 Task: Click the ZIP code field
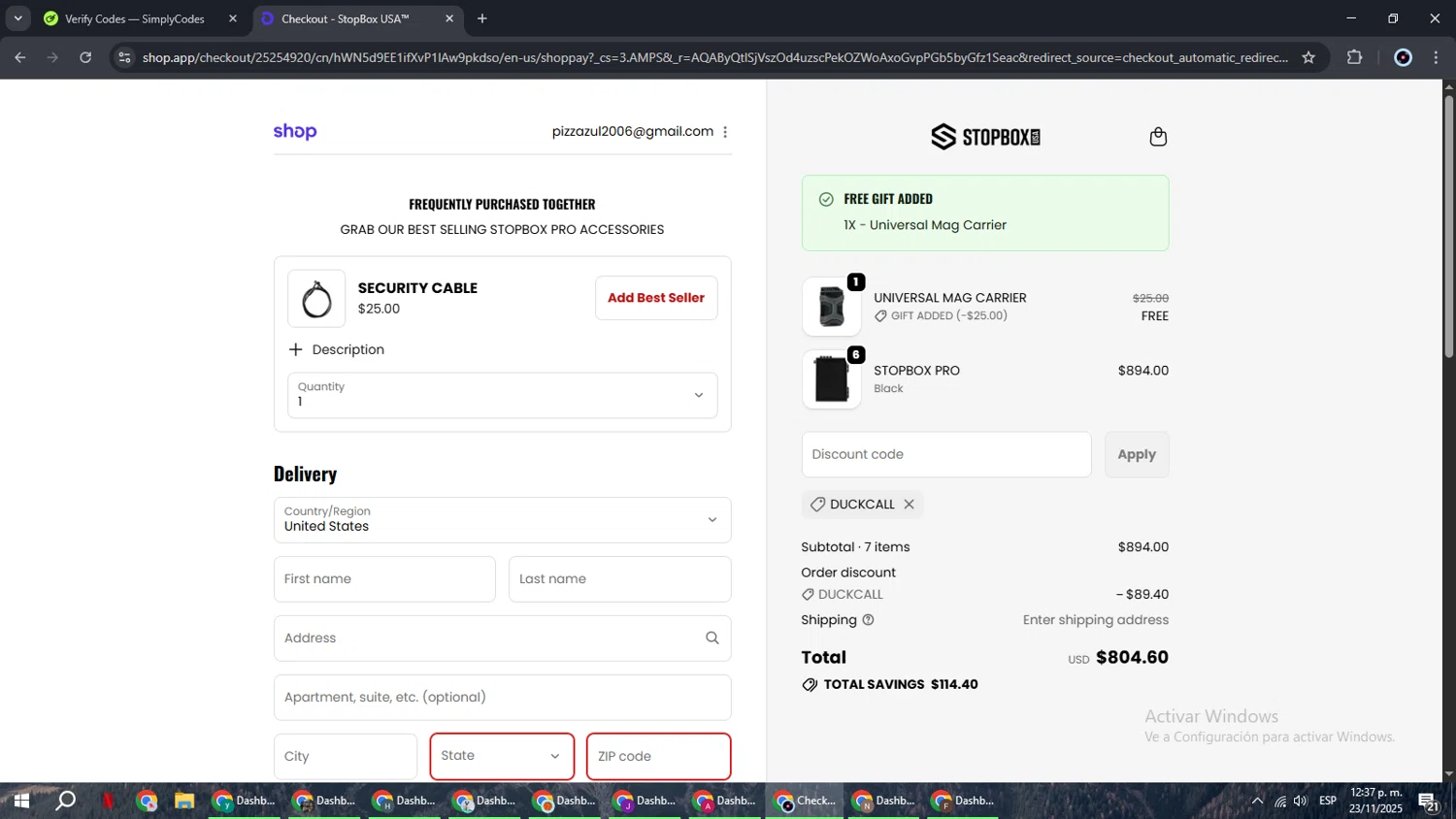click(x=659, y=756)
